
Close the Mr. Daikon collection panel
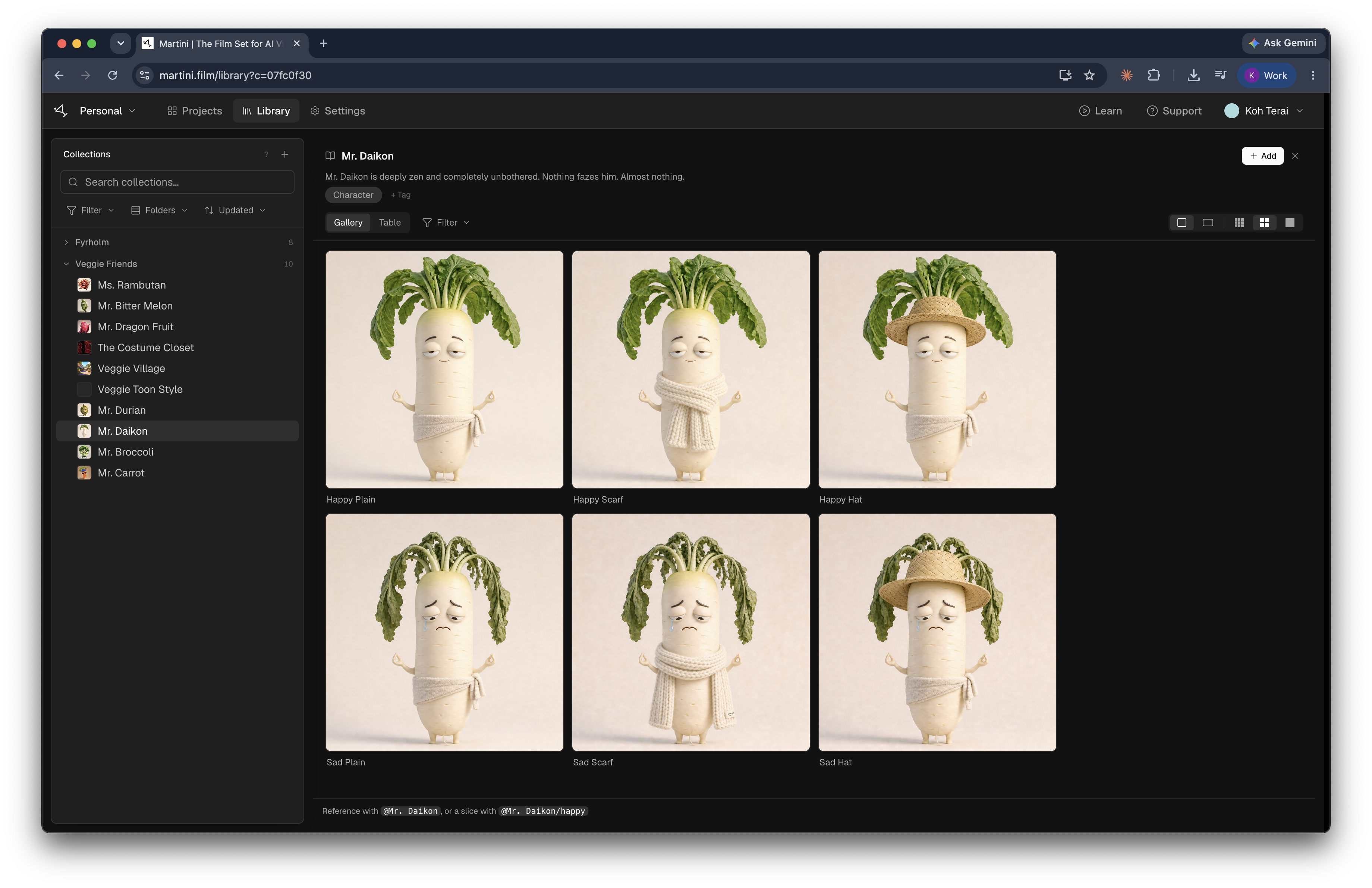(x=1295, y=156)
